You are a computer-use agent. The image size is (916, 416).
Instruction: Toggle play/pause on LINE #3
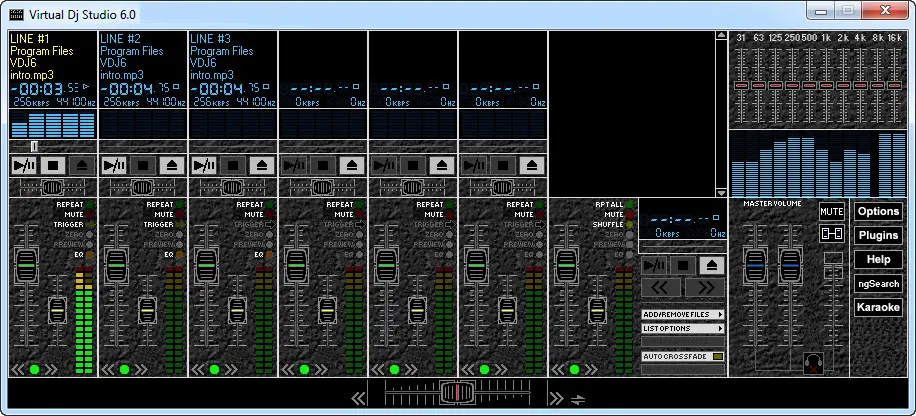[204, 165]
